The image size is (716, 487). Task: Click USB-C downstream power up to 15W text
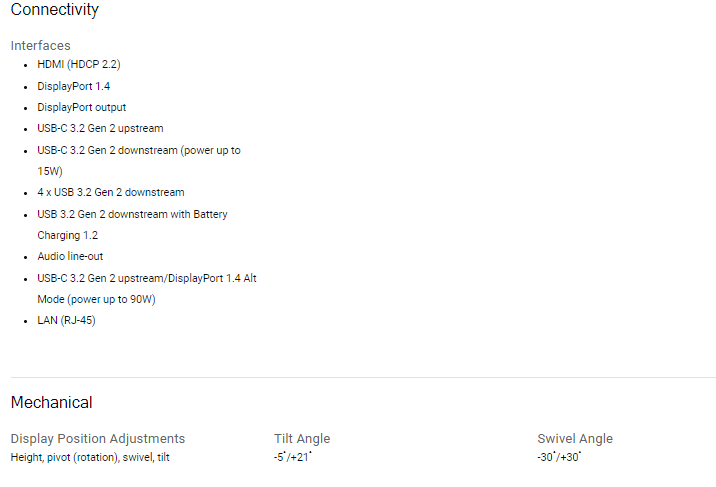139,161
